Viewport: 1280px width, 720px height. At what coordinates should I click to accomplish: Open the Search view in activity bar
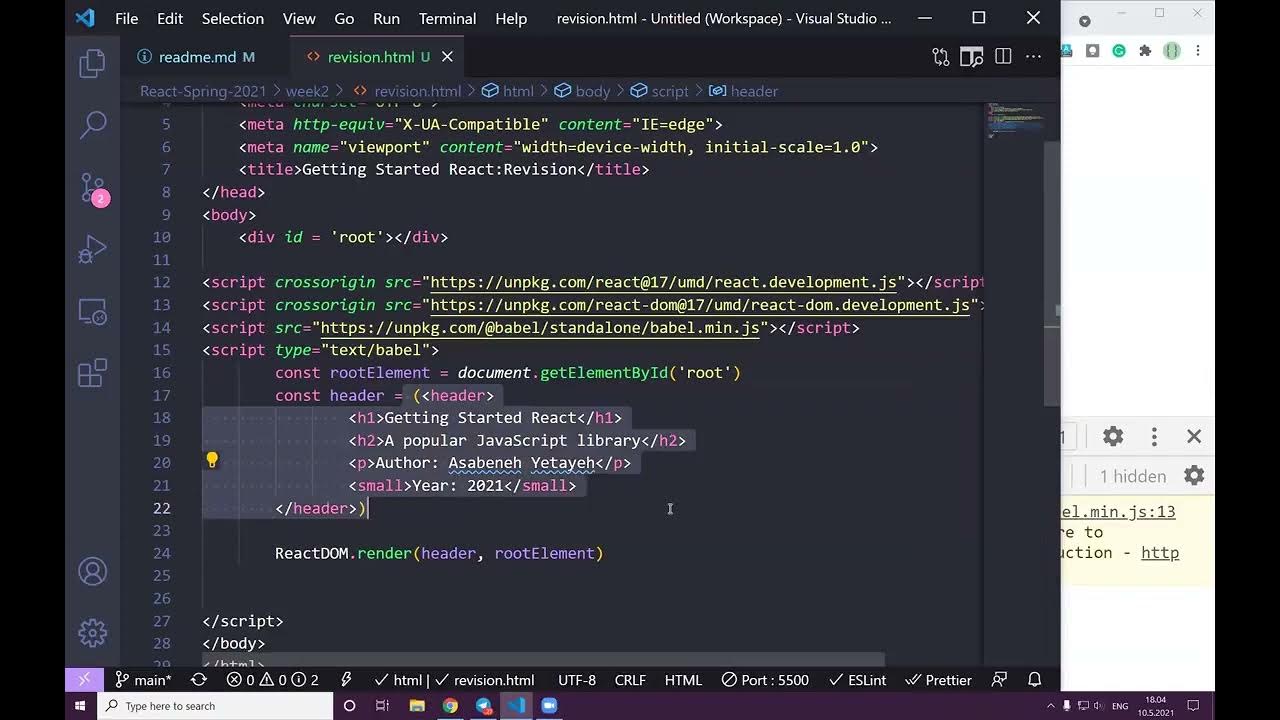[93, 125]
